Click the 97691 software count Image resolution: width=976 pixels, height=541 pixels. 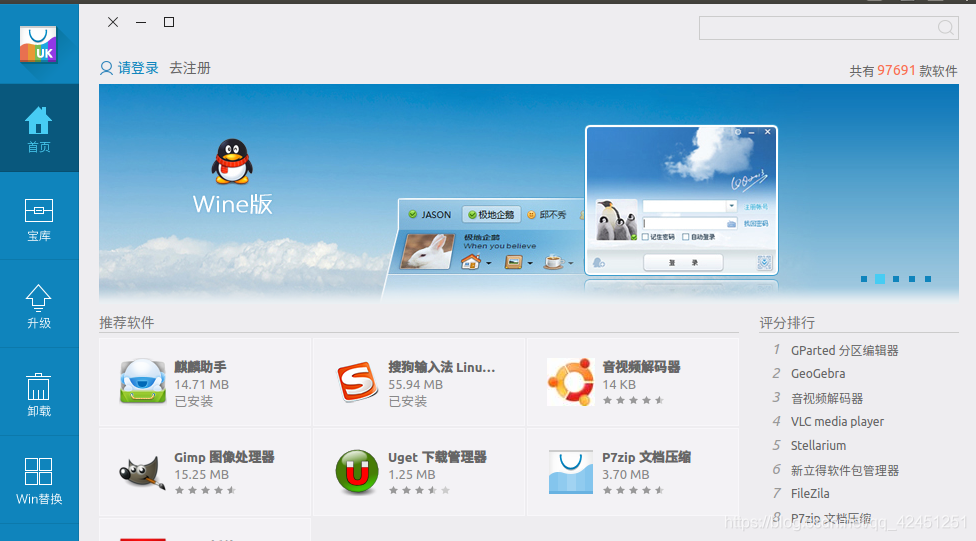(x=896, y=70)
